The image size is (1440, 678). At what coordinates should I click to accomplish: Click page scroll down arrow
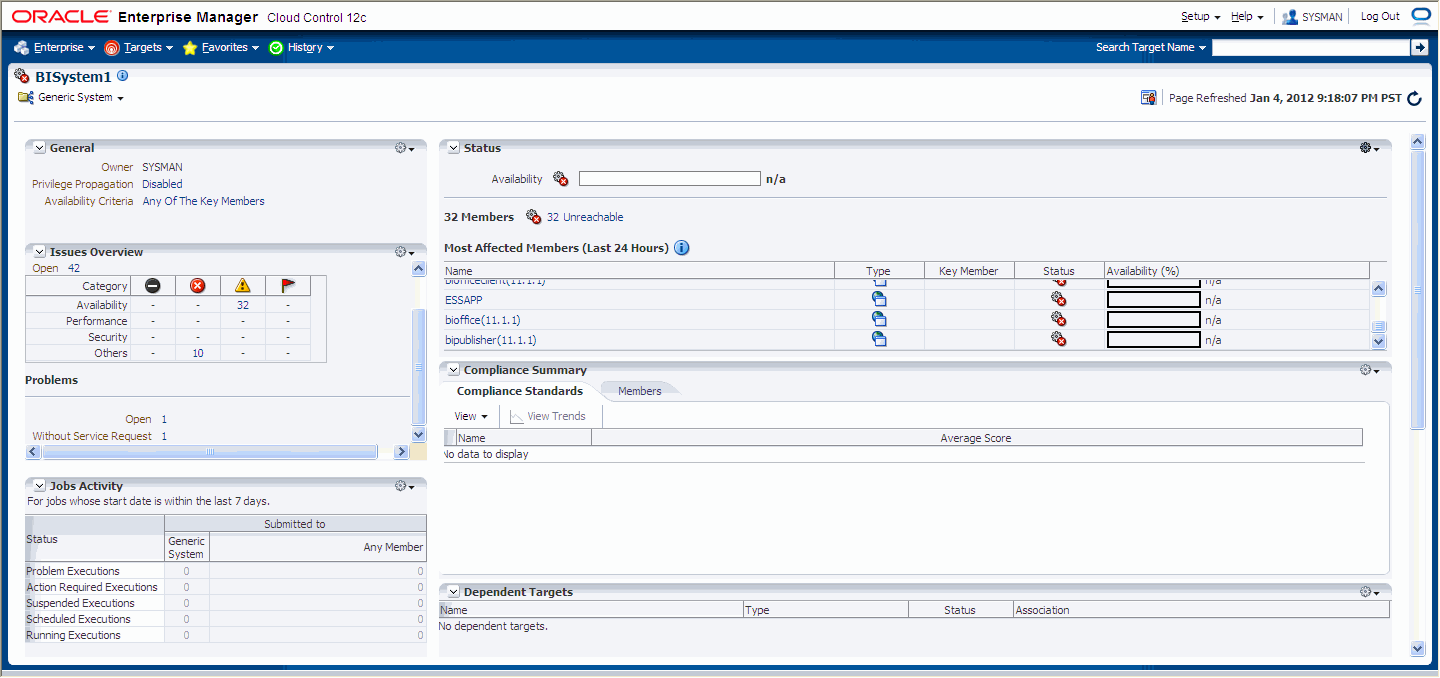point(1417,648)
